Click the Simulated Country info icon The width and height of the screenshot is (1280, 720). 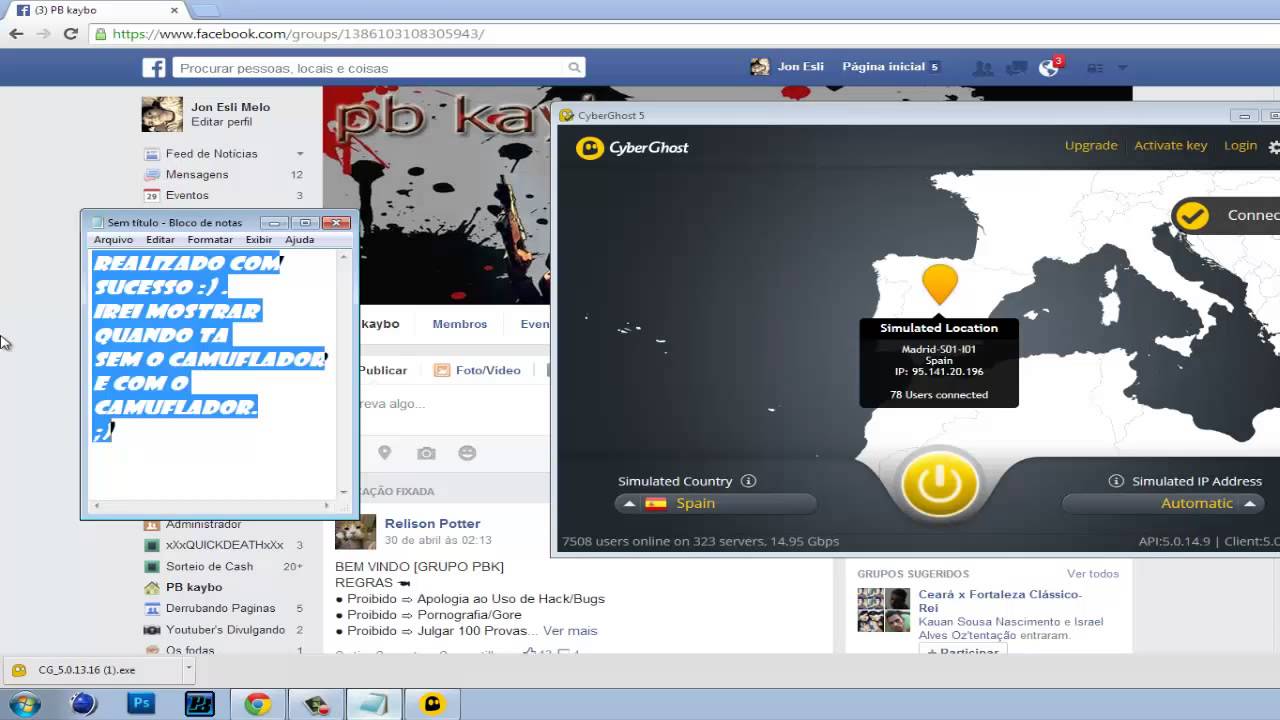pyautogui.click(x=748, y=481)
